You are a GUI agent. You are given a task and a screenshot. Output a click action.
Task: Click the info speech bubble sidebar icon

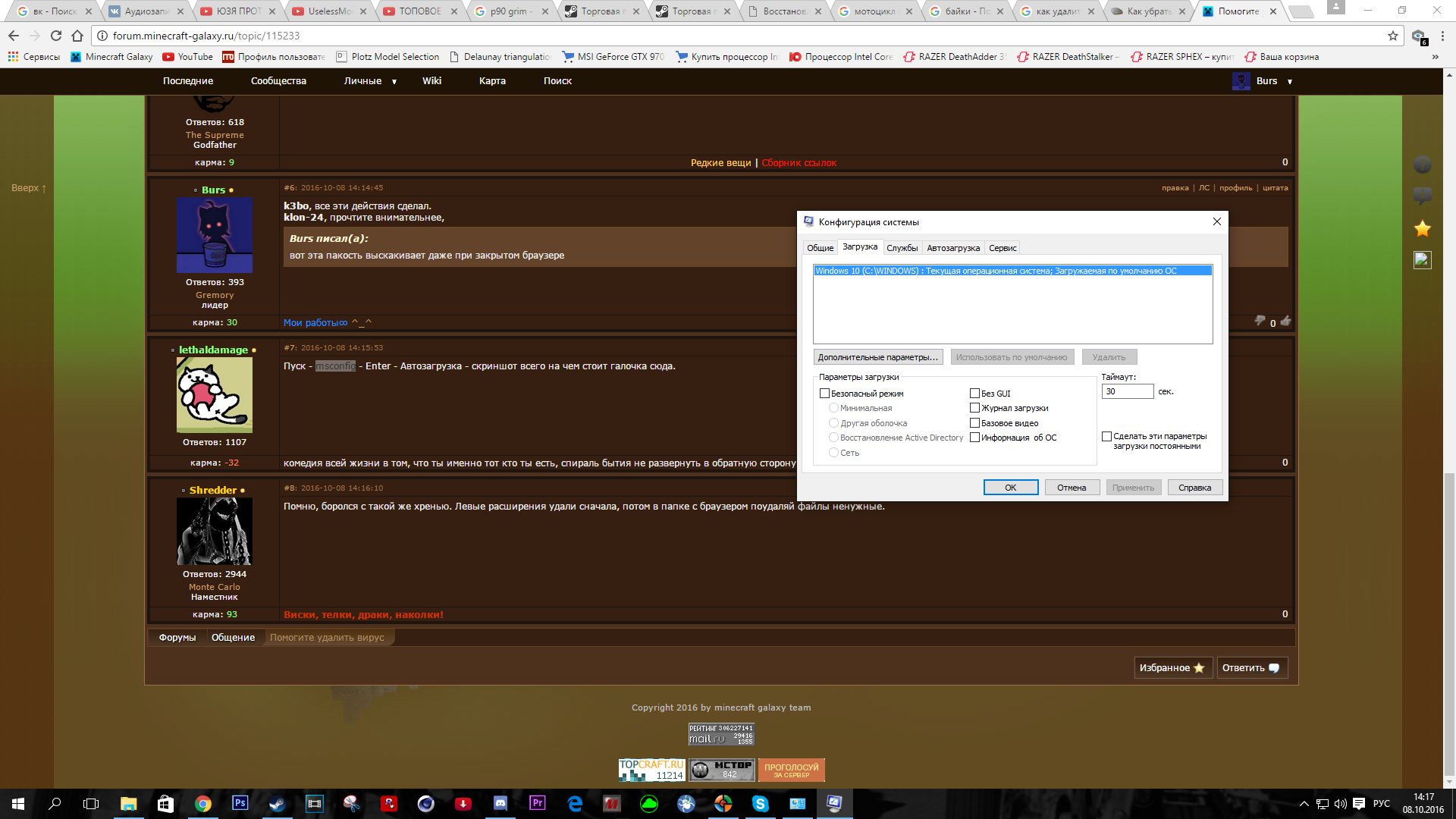1423,196
